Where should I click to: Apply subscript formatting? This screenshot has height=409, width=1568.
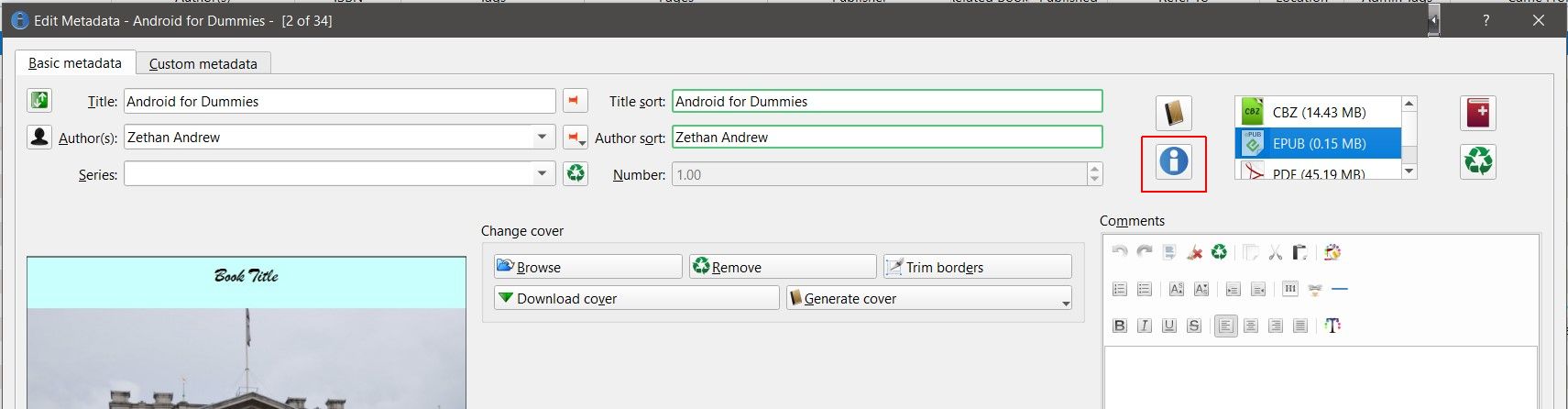(1201, 289)
